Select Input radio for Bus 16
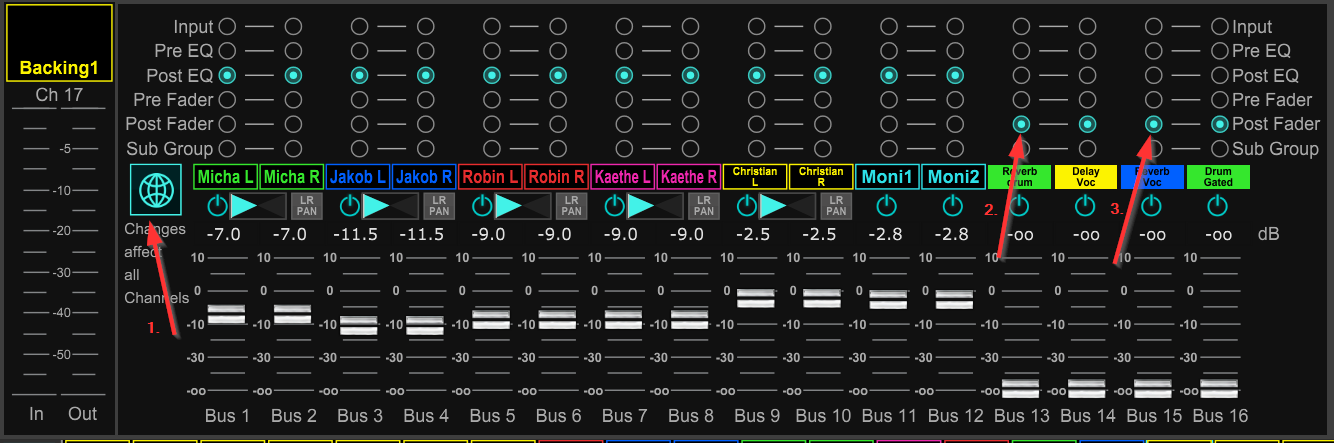The image size is (1334, 443). pos(1220,26)
